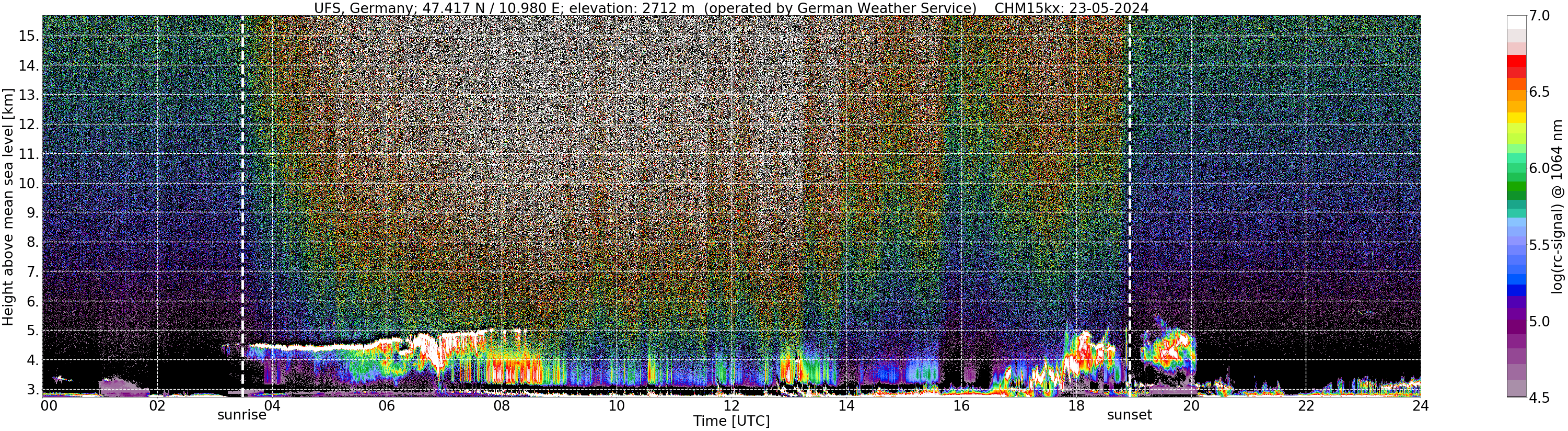Click the x-axis tick label 02
This screenshot has width=1568, height=431.
coord(157,406)
